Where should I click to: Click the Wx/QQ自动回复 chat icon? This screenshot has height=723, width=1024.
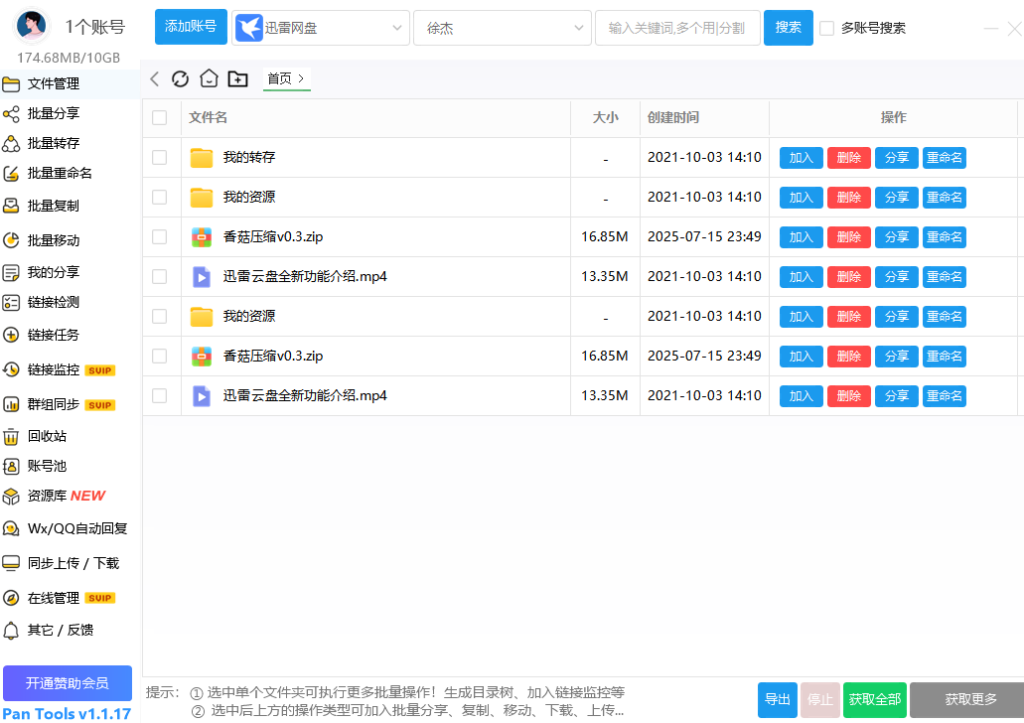[11, 528]
